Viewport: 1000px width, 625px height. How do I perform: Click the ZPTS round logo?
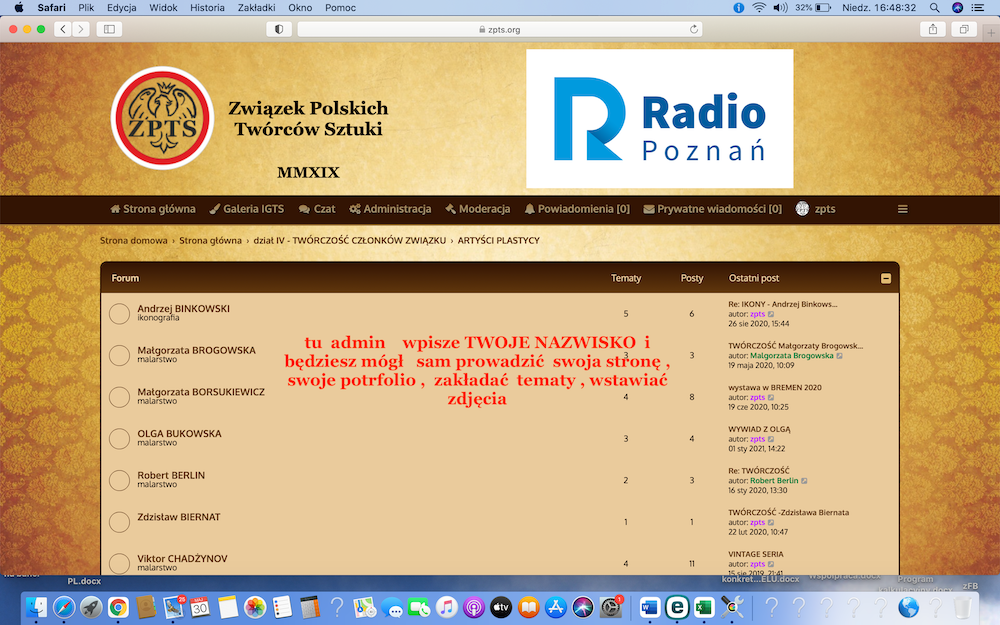pyautogui.click(x=162, y=118)
